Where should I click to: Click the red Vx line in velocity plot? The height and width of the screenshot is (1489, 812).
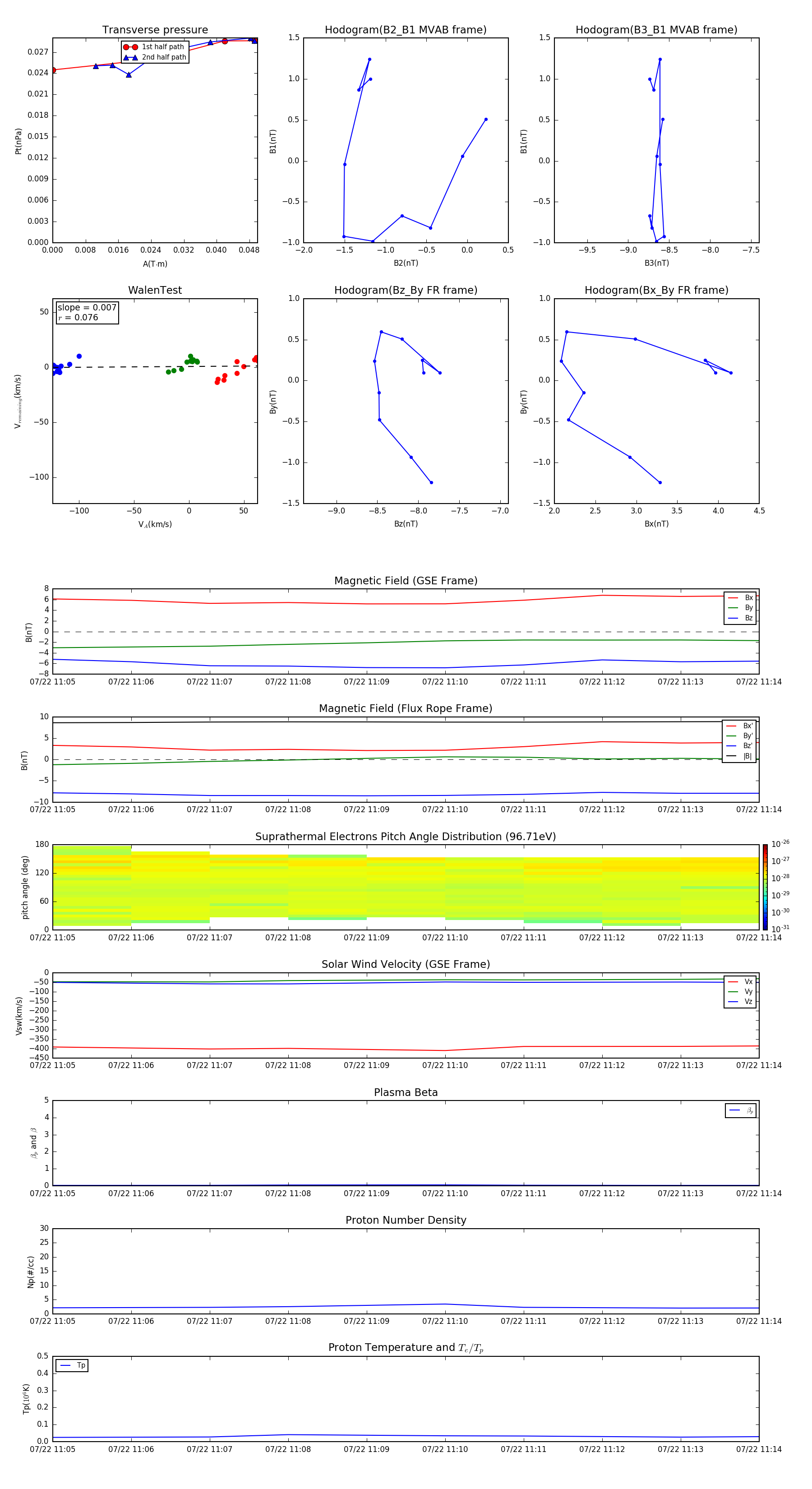click(406, 1049)
